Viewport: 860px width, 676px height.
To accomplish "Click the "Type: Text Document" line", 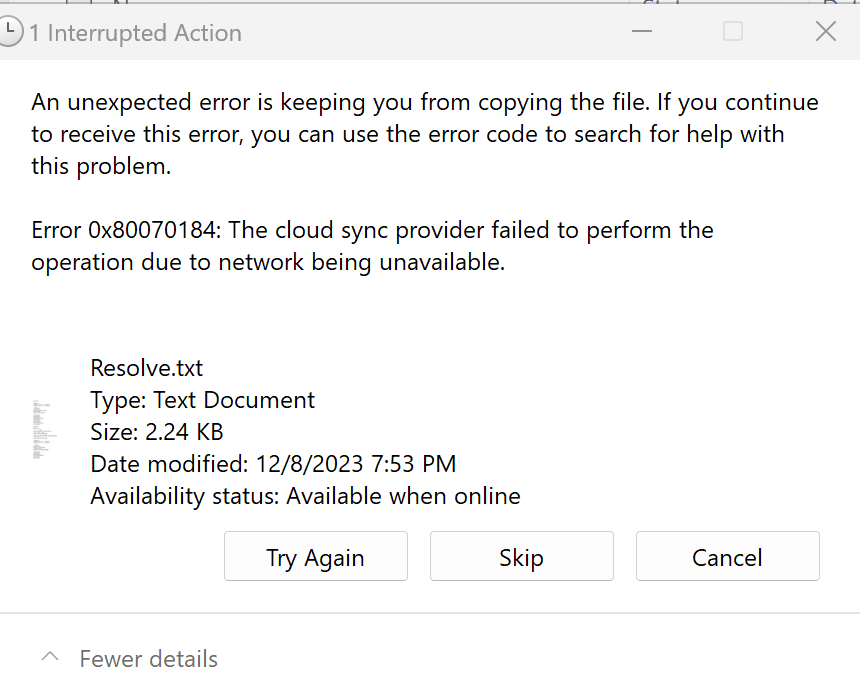I will (202, 400).
